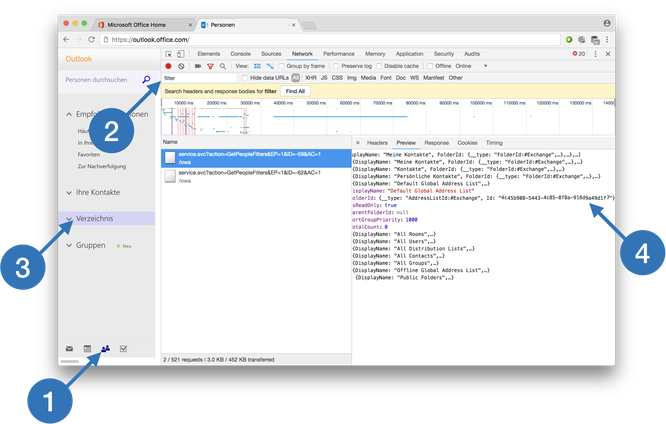The image size is (666, 424).
Task: Select the All filter type button
Action: coord(296,78)
